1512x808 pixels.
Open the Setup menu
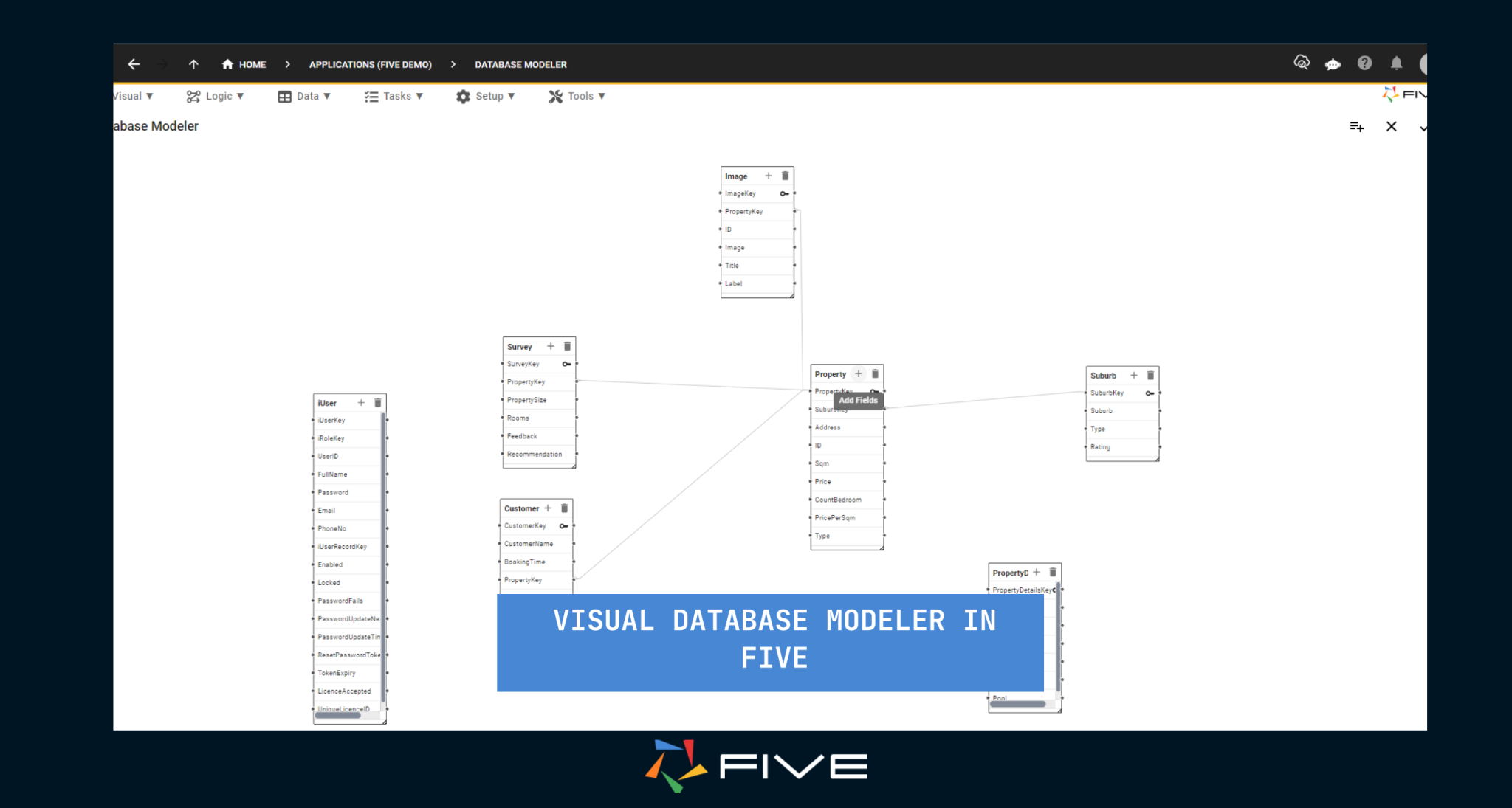point(485,96)
